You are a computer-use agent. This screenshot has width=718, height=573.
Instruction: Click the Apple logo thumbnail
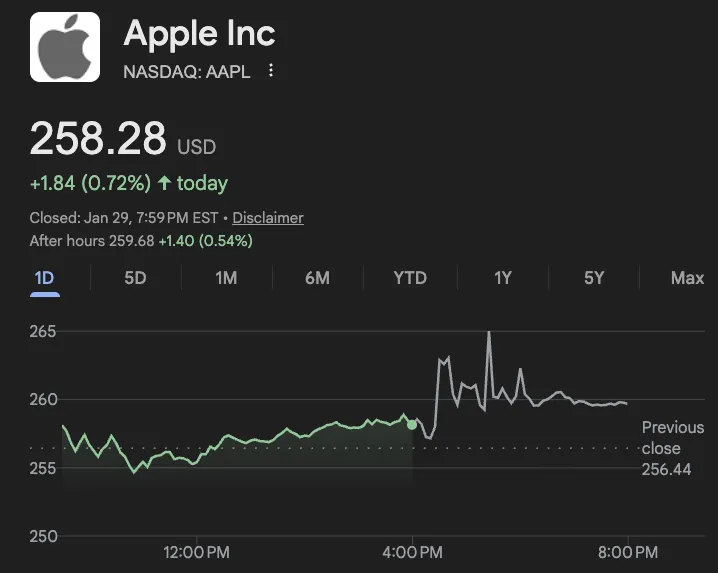click(x=65, y=47)
